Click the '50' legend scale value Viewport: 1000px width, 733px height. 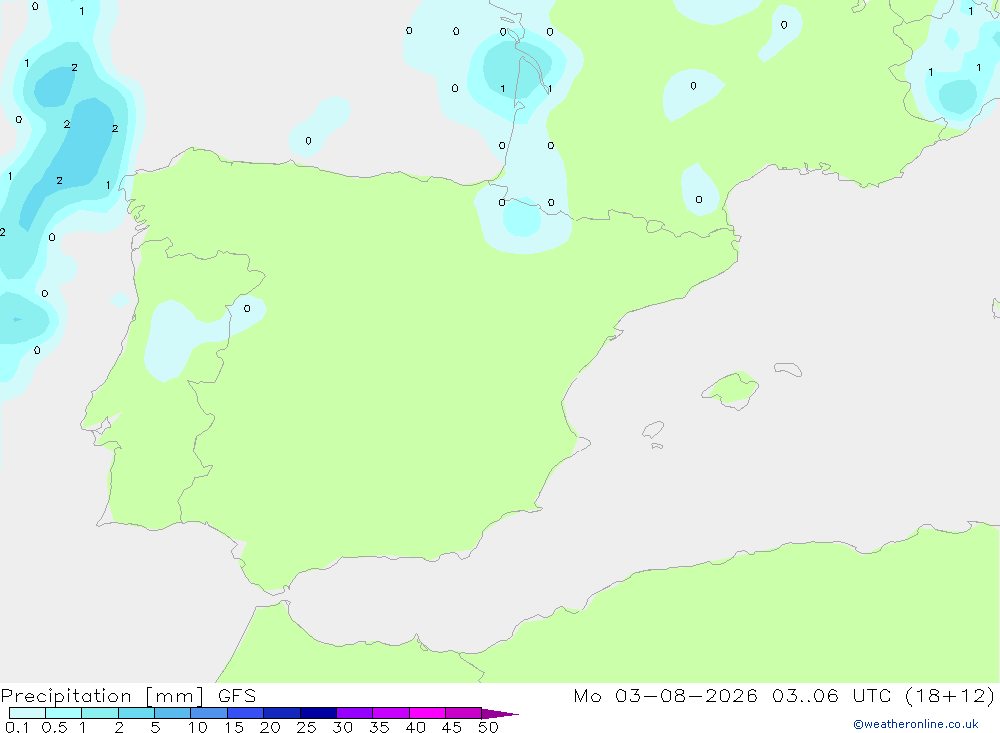(x=488, y=727)
